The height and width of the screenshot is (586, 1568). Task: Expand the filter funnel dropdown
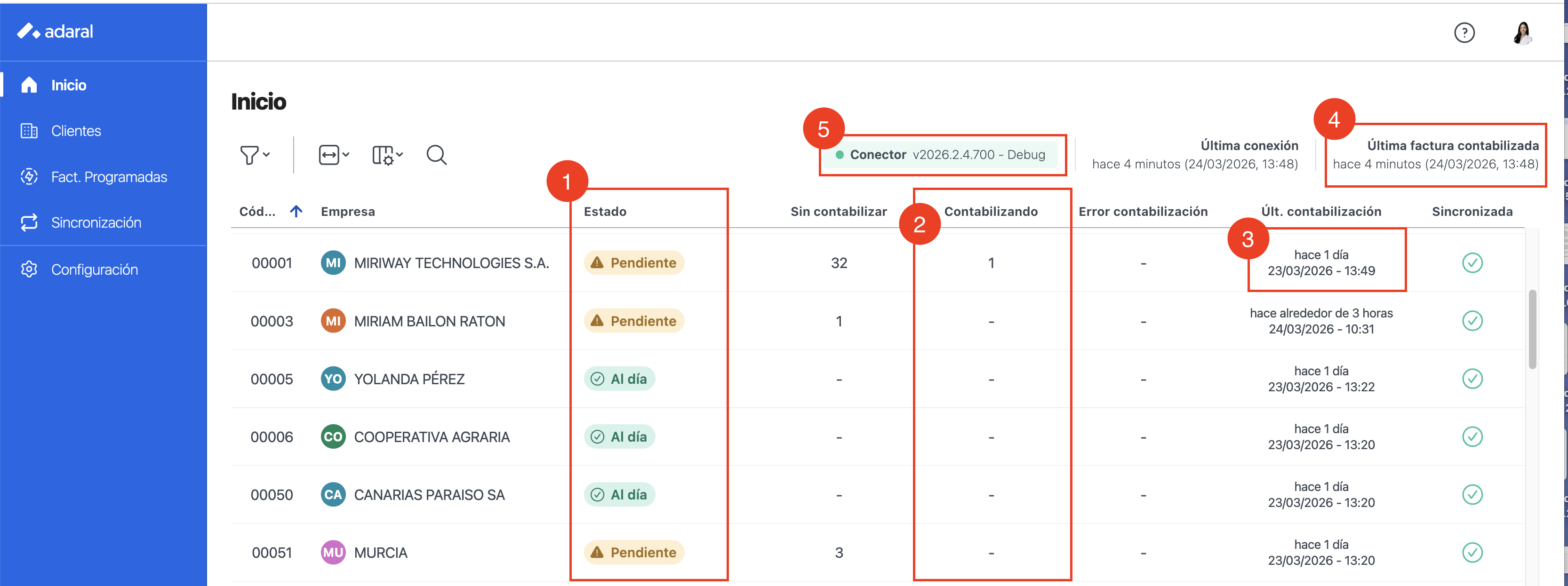tap(255, 155)
